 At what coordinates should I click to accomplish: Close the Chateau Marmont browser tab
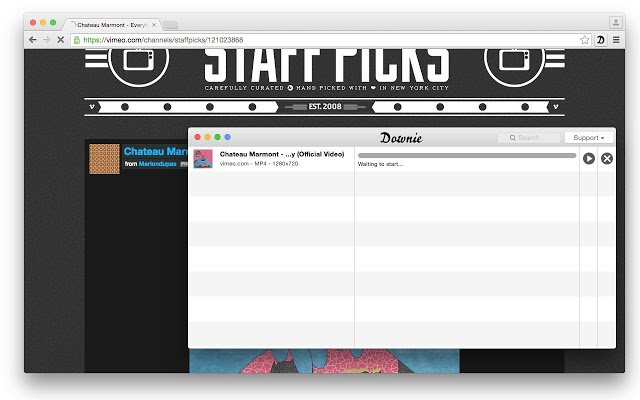pos(154,25)
